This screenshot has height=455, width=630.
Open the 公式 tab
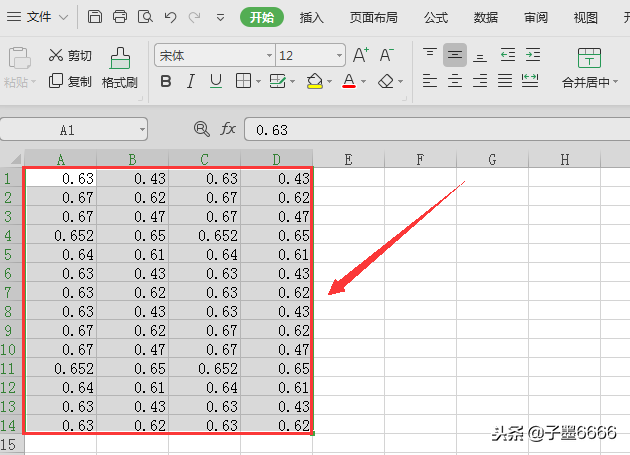point(436,17)
